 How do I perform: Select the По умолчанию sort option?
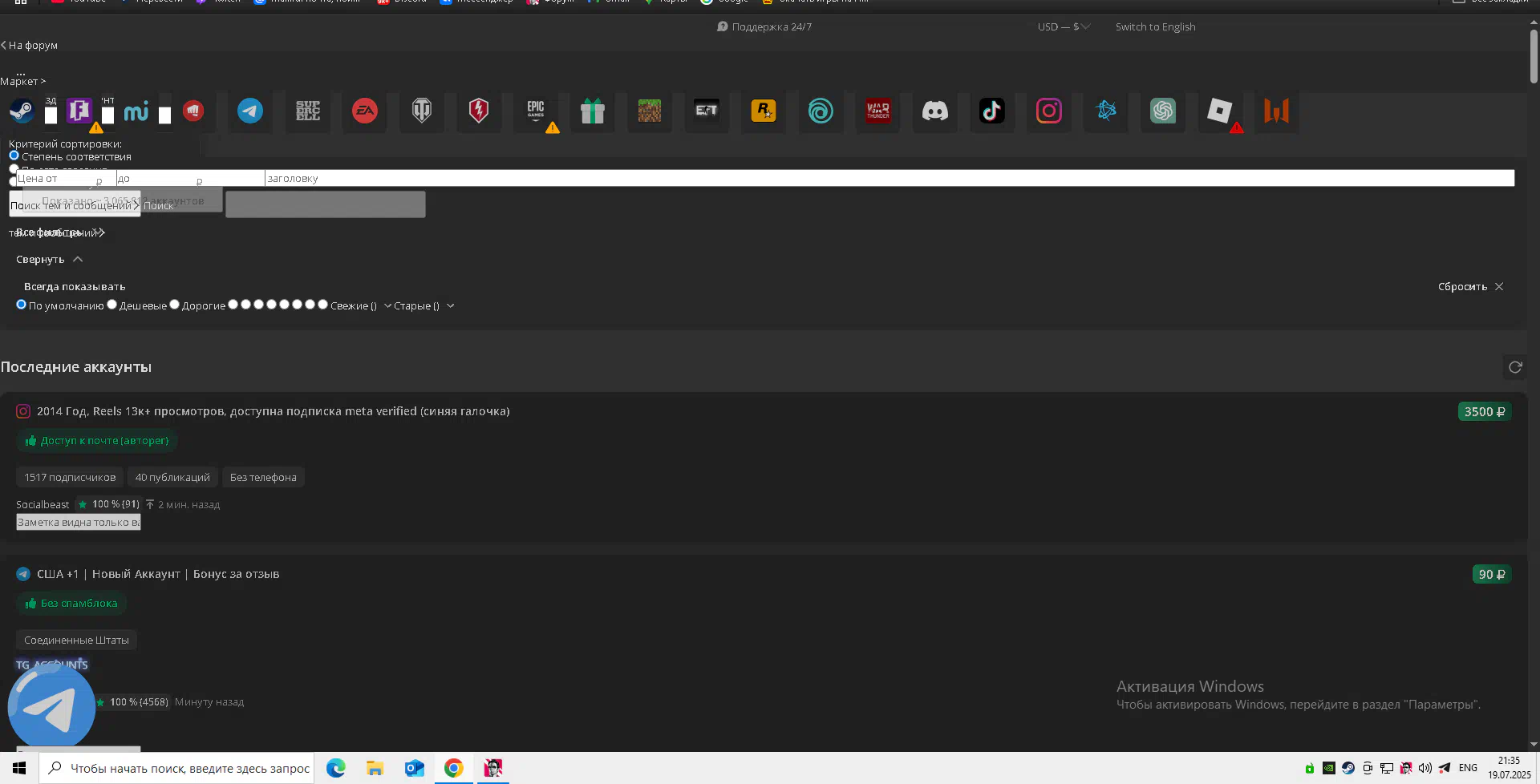click(22, 305)
